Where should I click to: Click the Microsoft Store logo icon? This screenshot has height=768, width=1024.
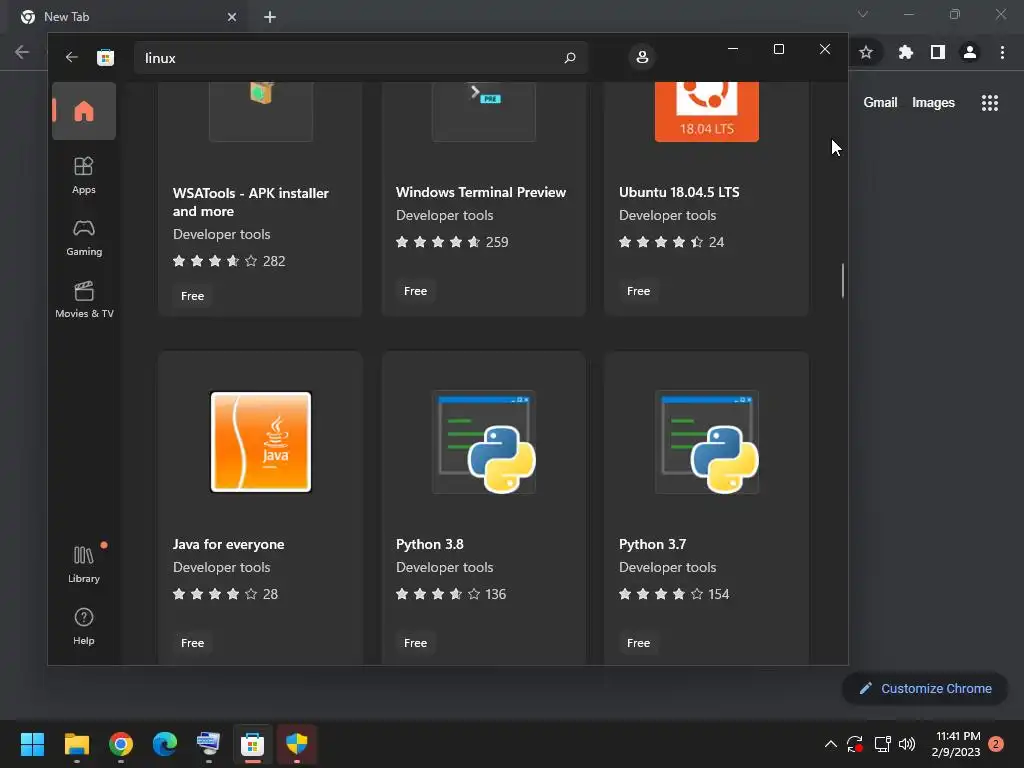[x=105, y=57]
